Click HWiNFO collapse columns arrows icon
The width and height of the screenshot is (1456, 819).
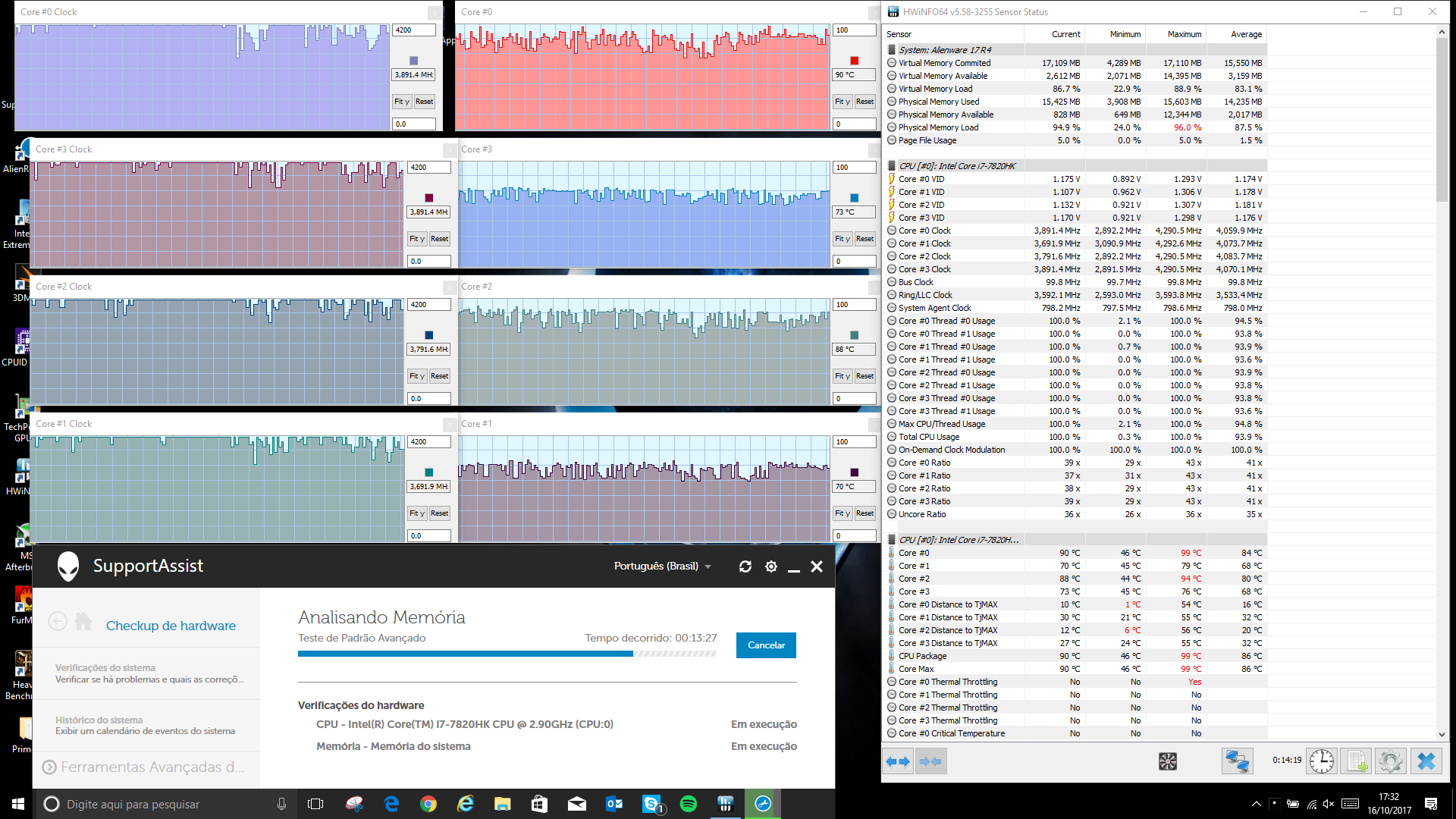tap(930, 761)
